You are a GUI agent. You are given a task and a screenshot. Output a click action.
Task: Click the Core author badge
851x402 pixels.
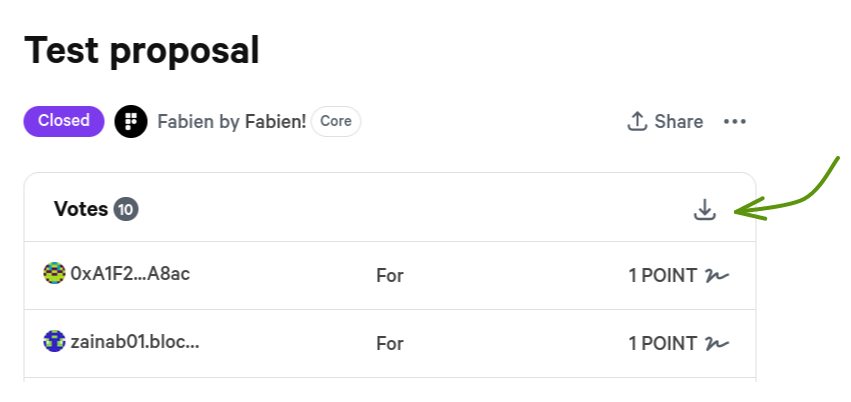[336, 121]
